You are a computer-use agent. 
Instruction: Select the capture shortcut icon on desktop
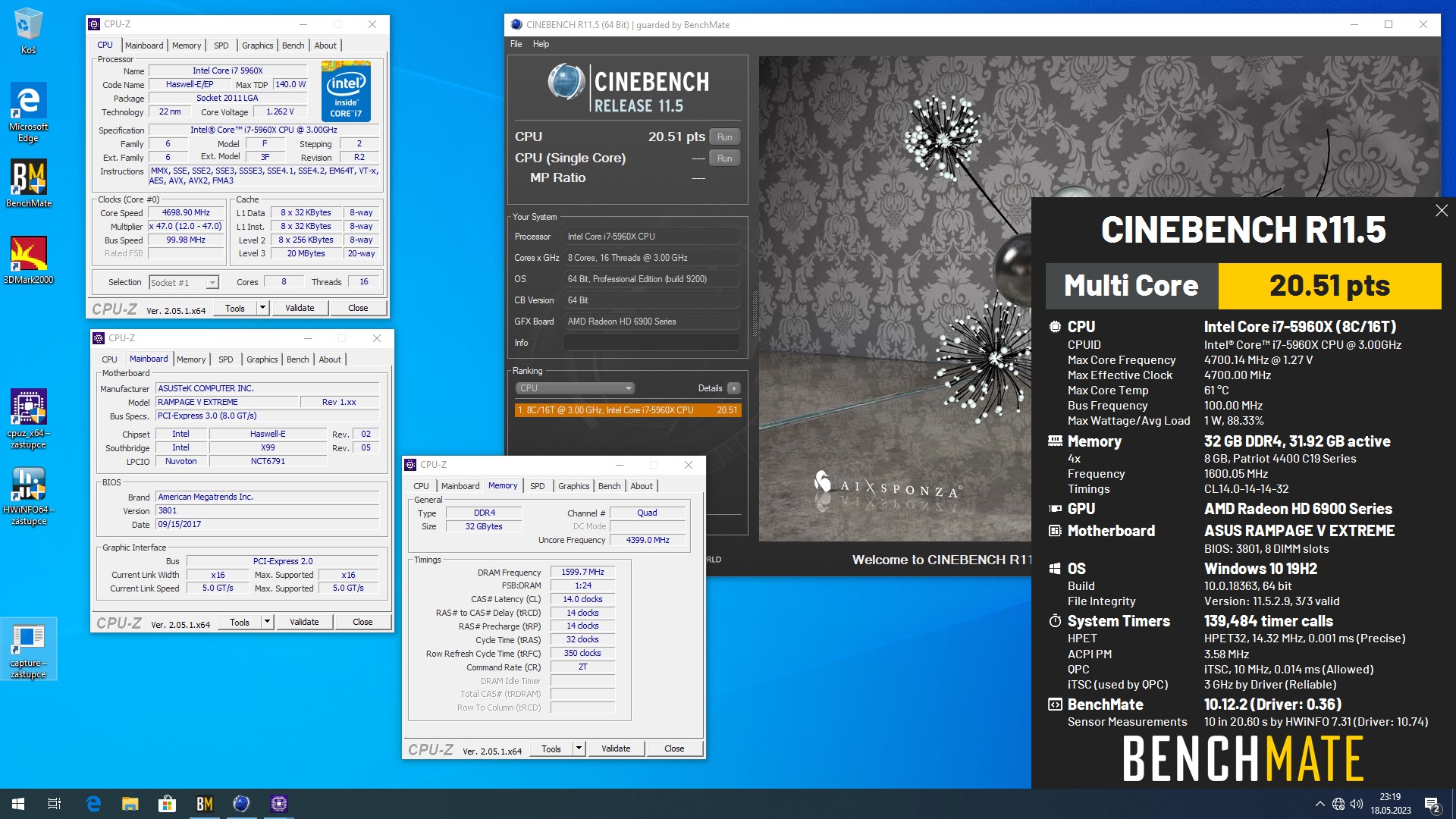[x=28, y=649]
